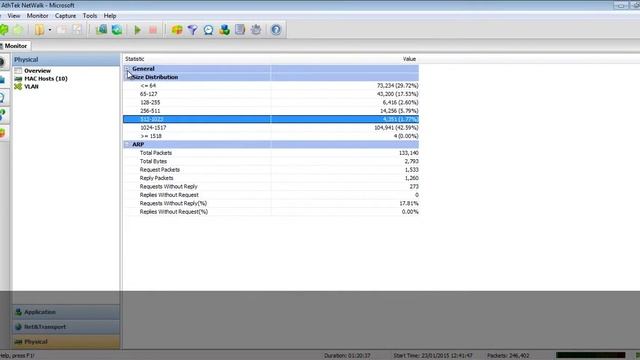
Task: Select the '<= 64' size row
Action: pos(271,85)
